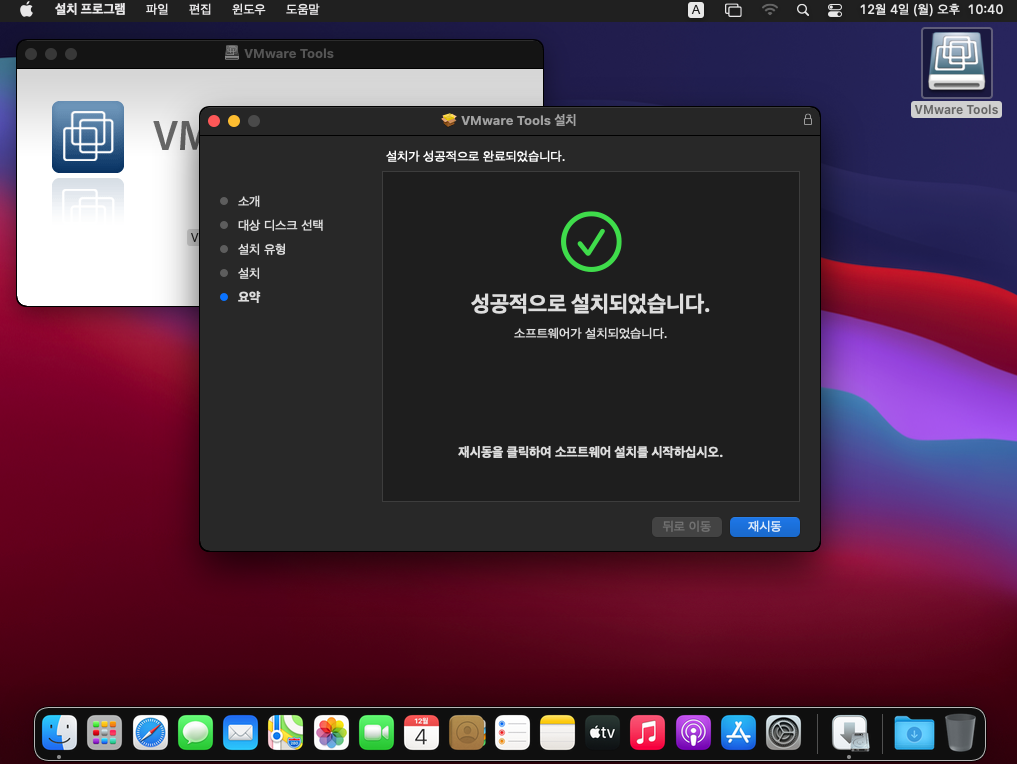Viewport: 1017px width, 764px height.
Task: Open the 설치 프로그램 menu
Action: pos(90,10)
